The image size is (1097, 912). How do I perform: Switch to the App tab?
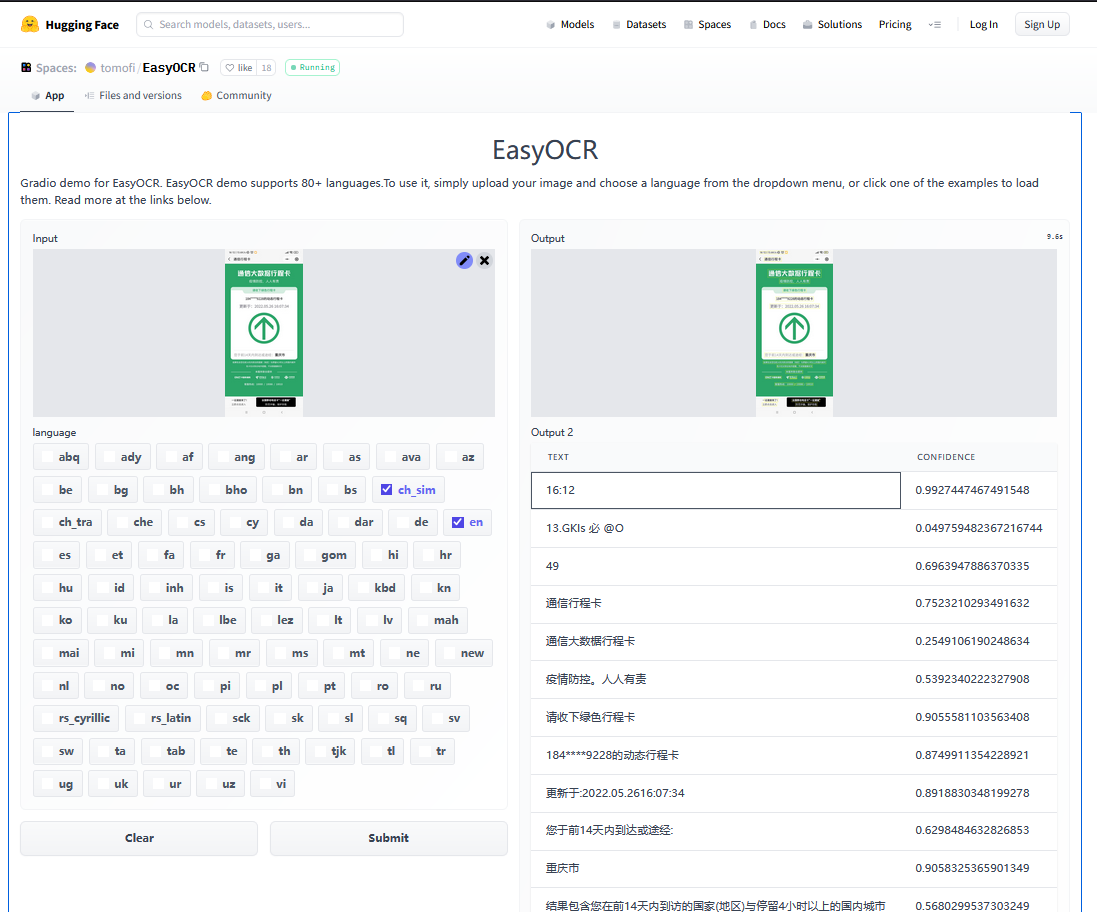[x=48, y=96]
